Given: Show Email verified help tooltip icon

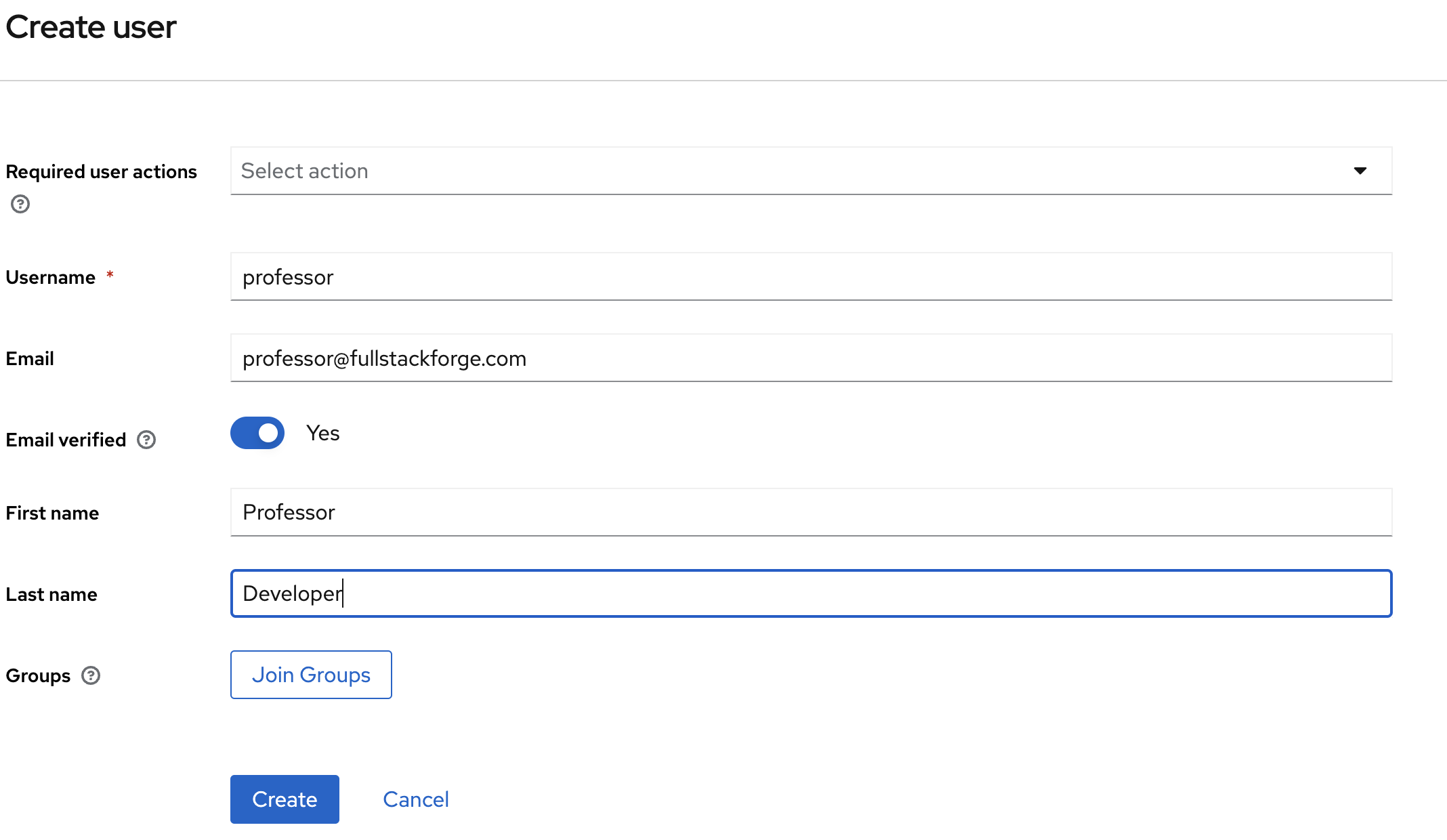Looking at the screenshot, I should pyautogui.click(x=146, y=440).
